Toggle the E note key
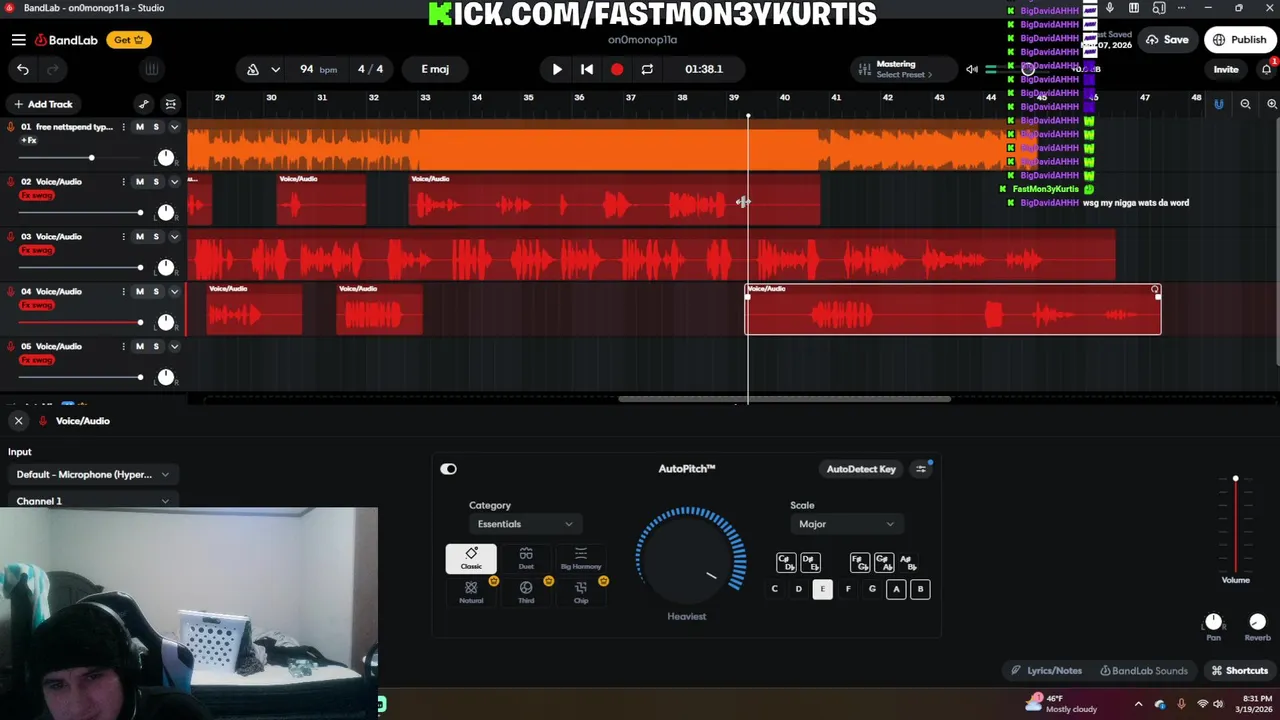Screen dimensions: 1280x720 pos(822,589)
